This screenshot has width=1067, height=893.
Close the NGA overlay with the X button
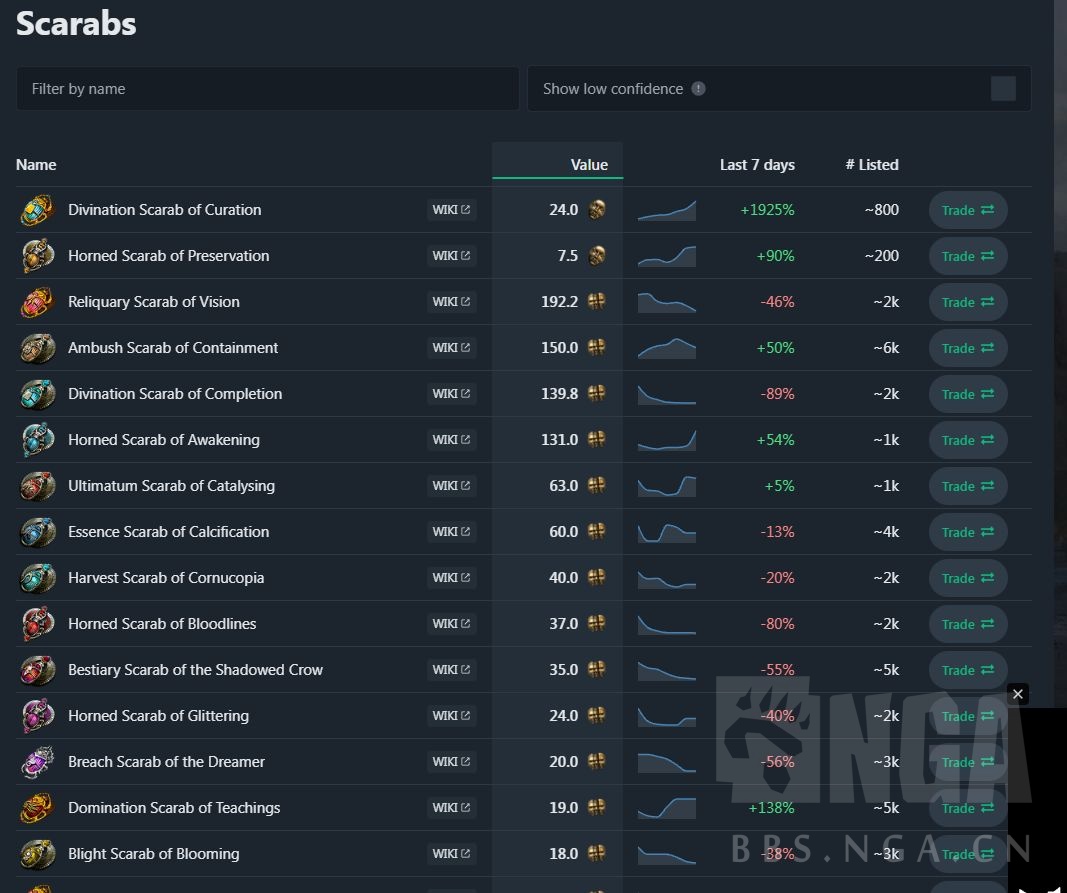pos(1018,694)
